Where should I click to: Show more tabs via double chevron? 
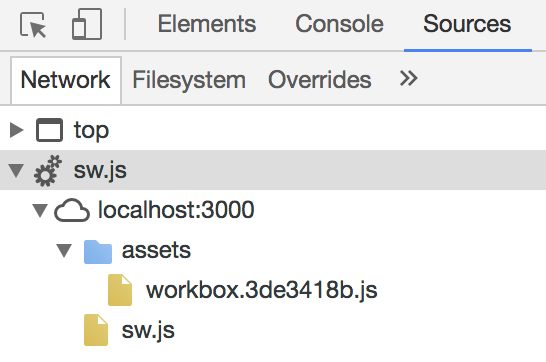[x=408, y=79]
